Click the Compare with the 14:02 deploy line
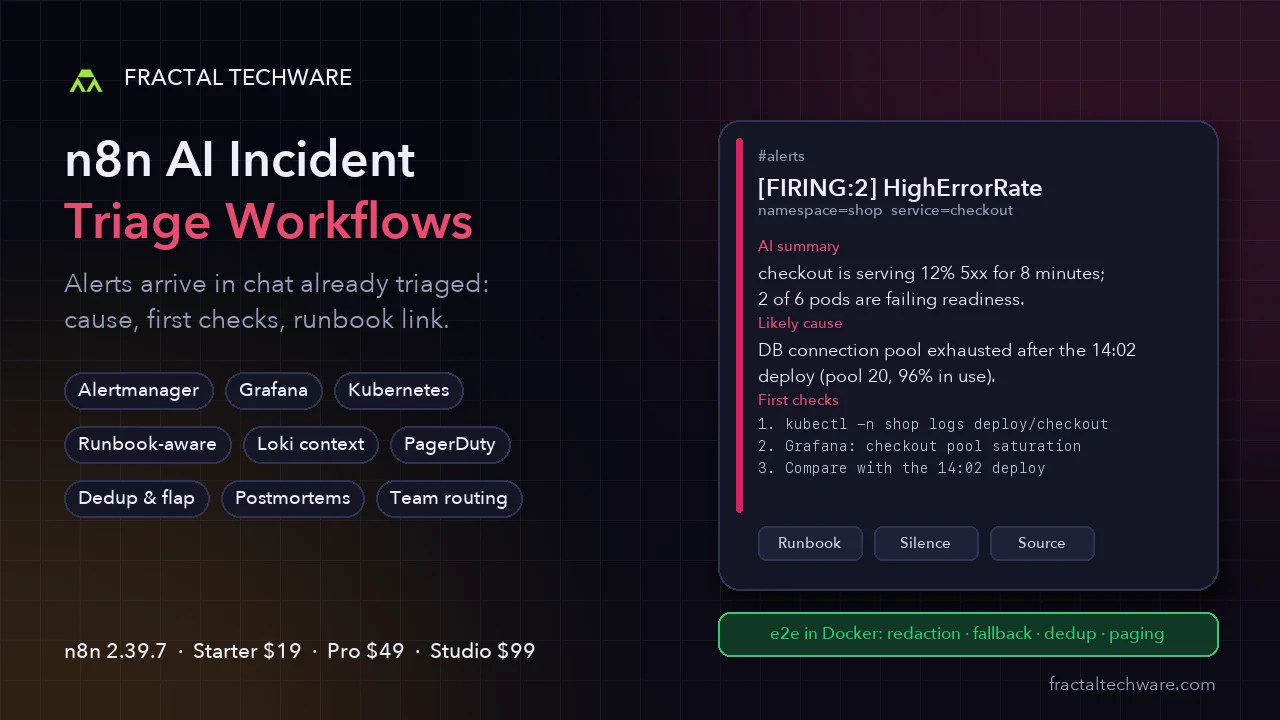 pos(902,468)
